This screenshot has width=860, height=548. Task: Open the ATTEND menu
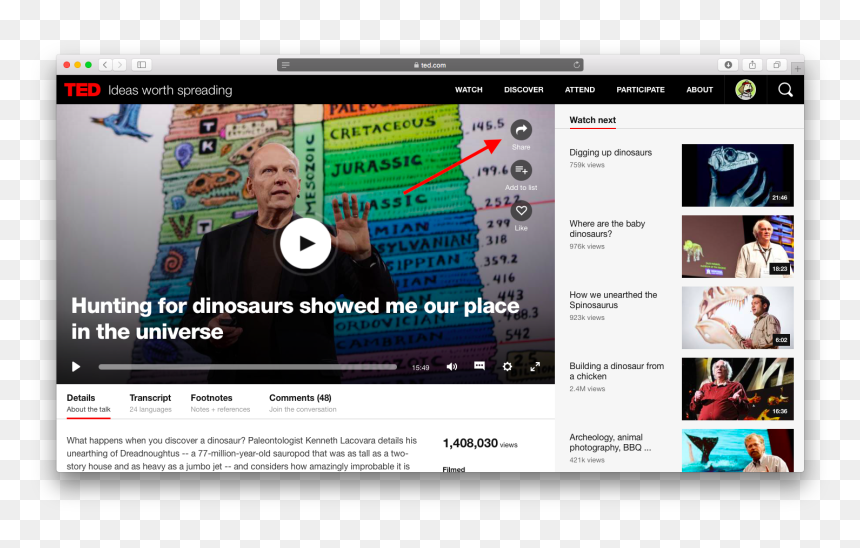[x=580, y=89]
